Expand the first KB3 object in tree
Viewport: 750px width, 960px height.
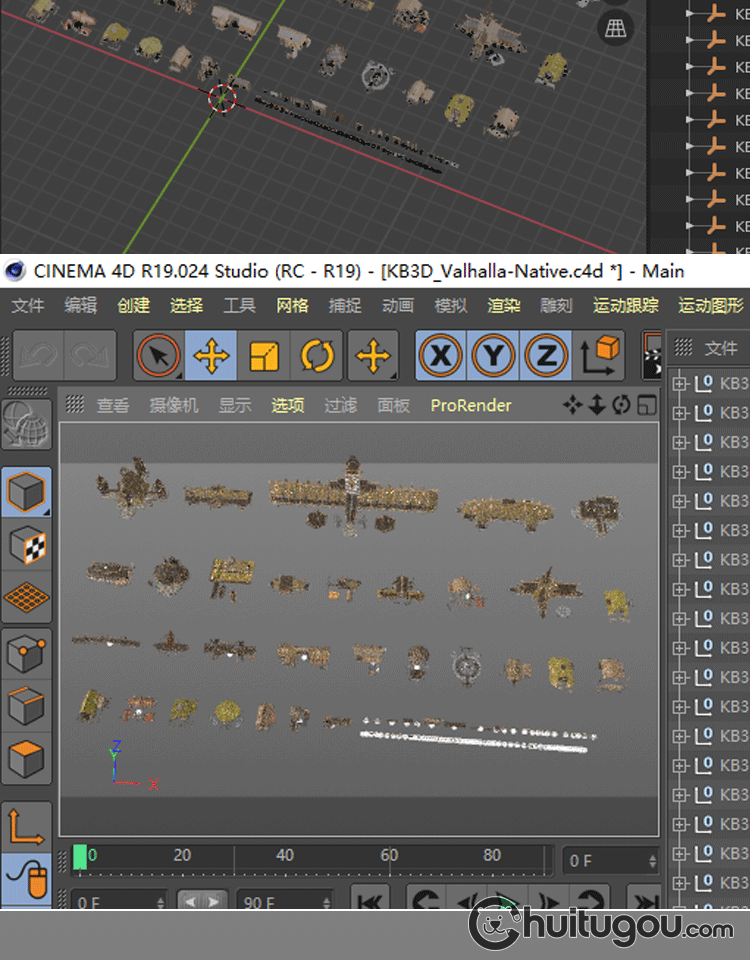[680, 383]
